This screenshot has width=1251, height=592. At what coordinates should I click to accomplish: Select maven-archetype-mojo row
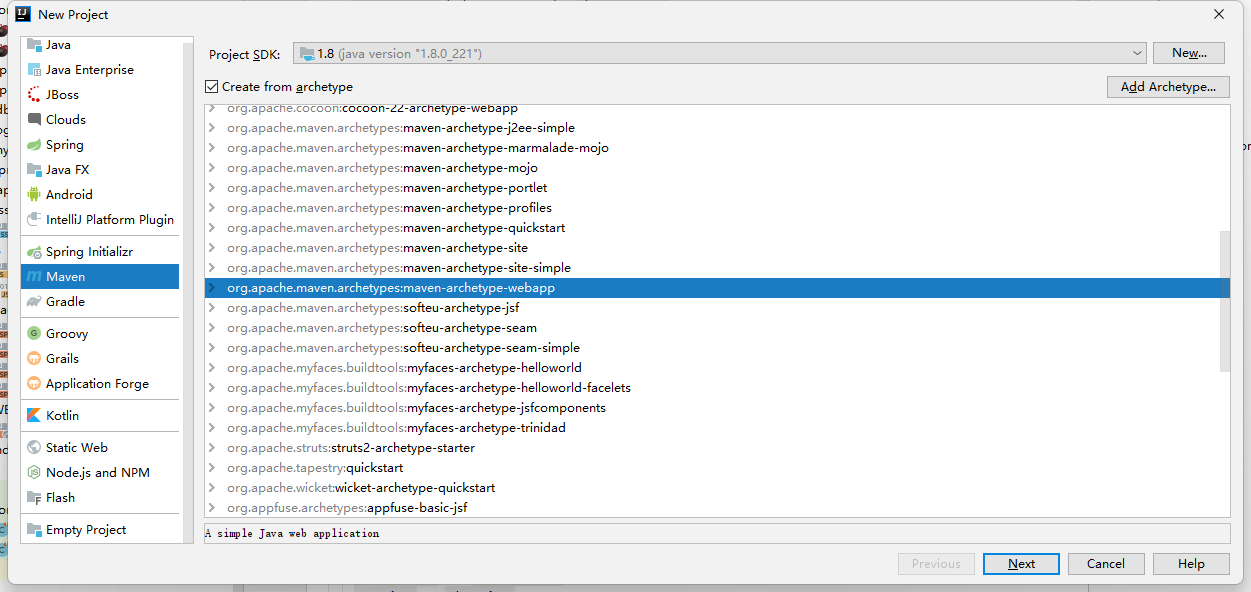click(717, 168)
